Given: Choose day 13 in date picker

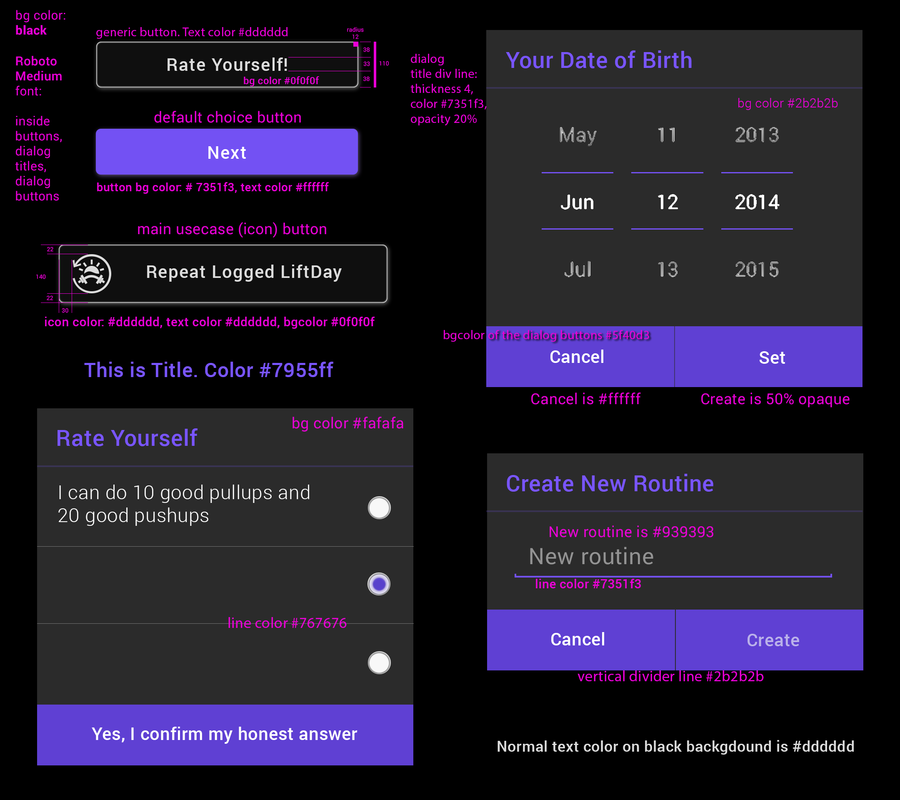Looking at the screenshot, I should pyautogui.click(x=667, y=269).
